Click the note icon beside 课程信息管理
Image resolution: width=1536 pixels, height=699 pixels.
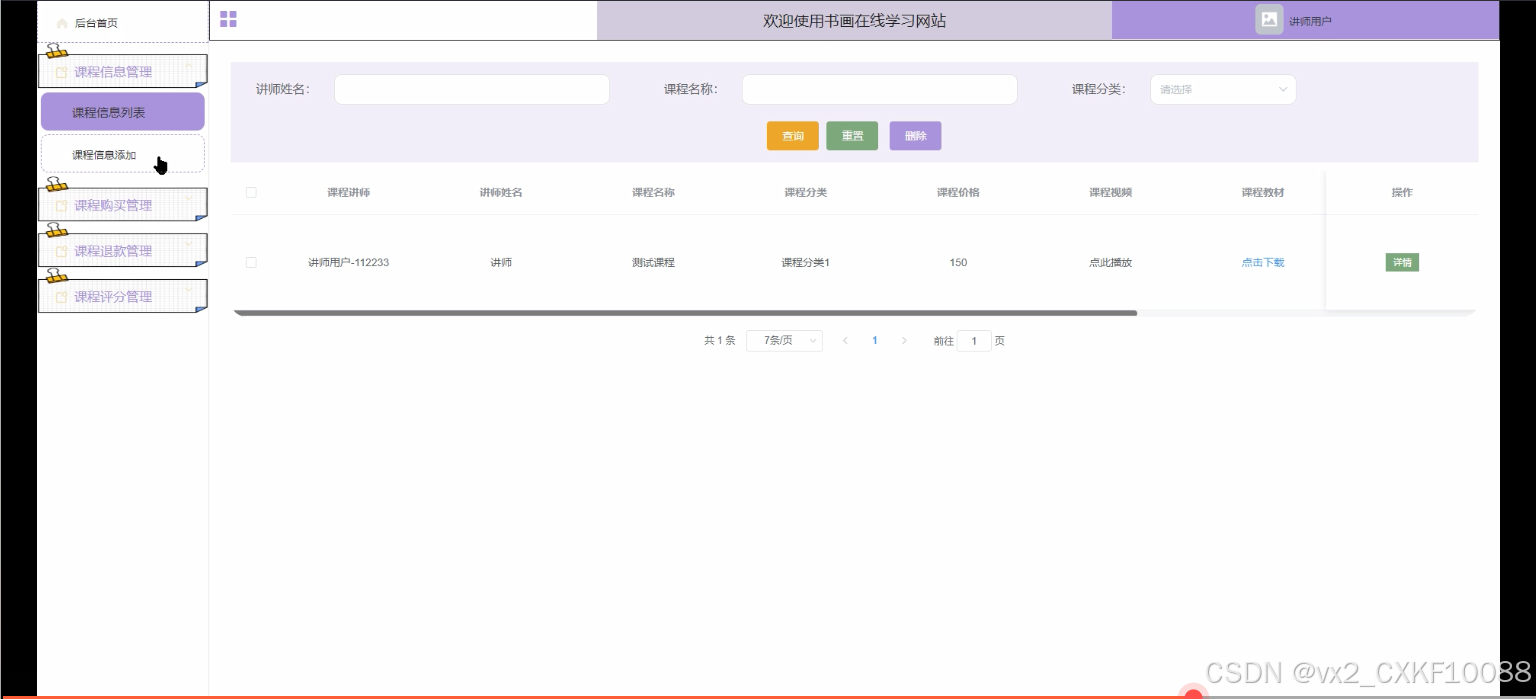pyautogui.click(x=62, y=72)
